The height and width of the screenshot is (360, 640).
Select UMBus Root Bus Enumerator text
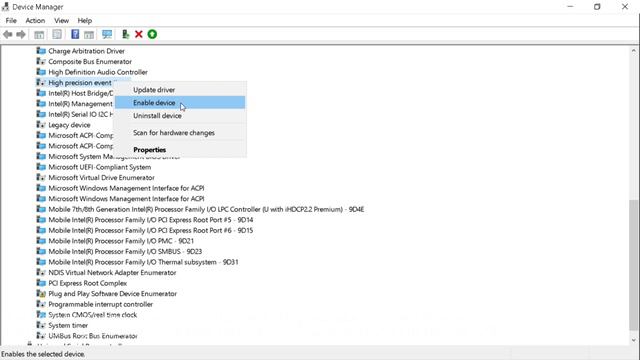[x=93, y=336]
